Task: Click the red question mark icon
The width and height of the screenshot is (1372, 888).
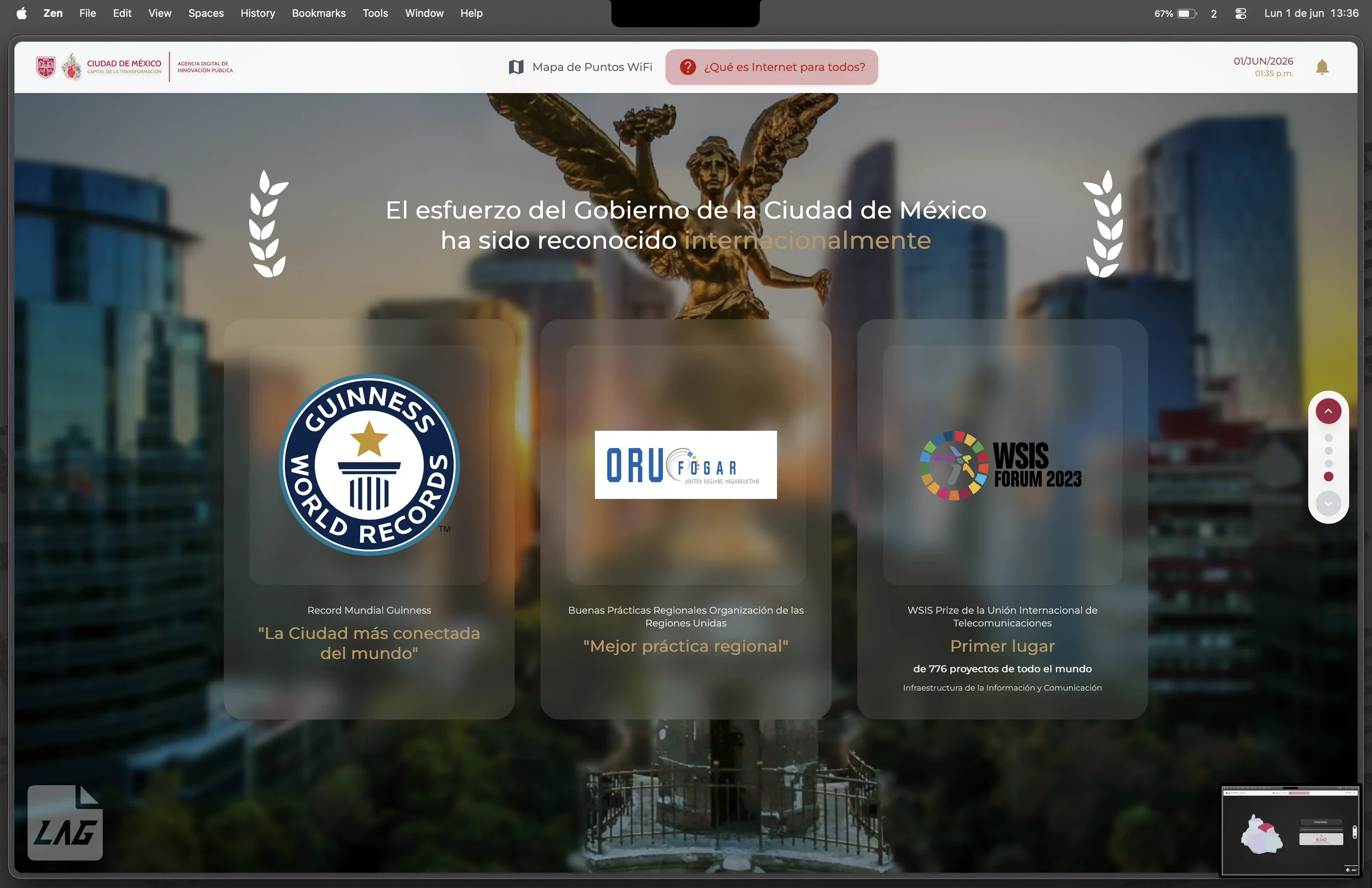Action: point(687,67)
